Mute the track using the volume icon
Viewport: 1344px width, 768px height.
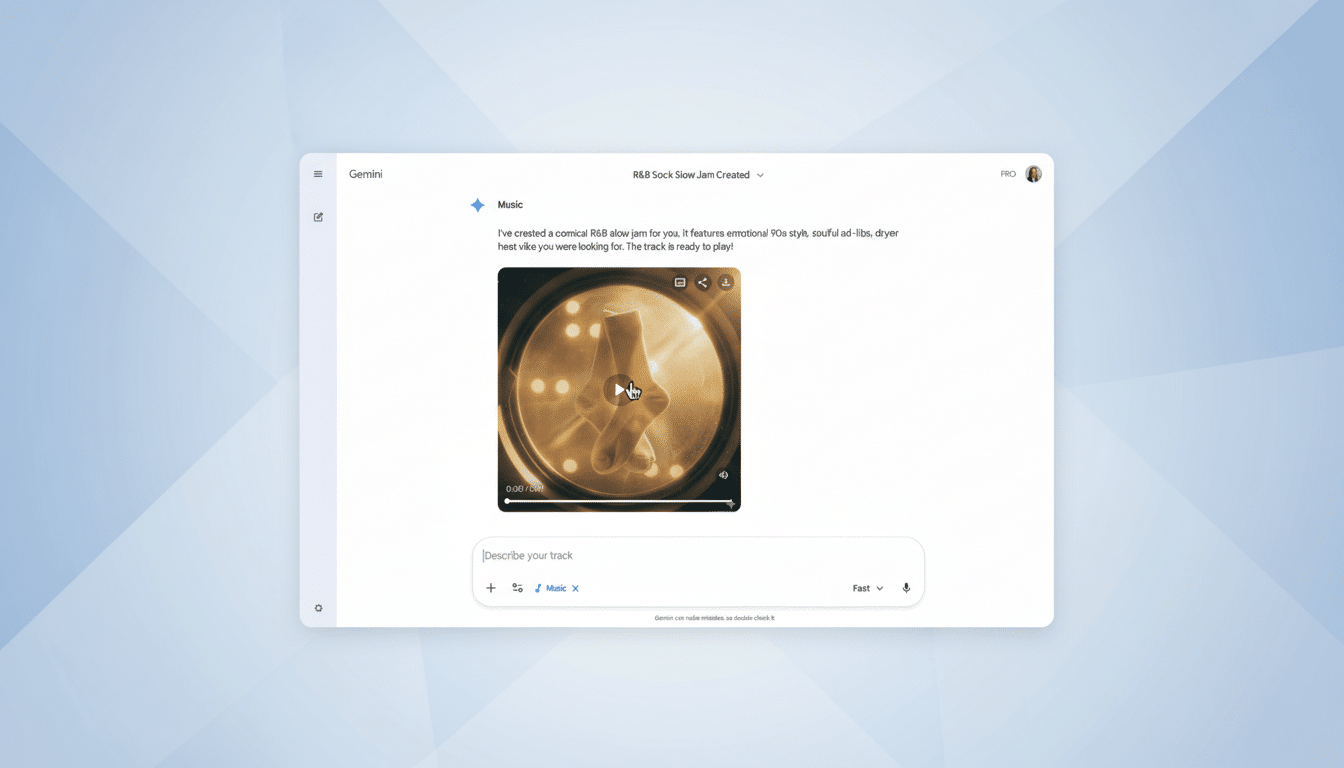click(x=723, y=476)
